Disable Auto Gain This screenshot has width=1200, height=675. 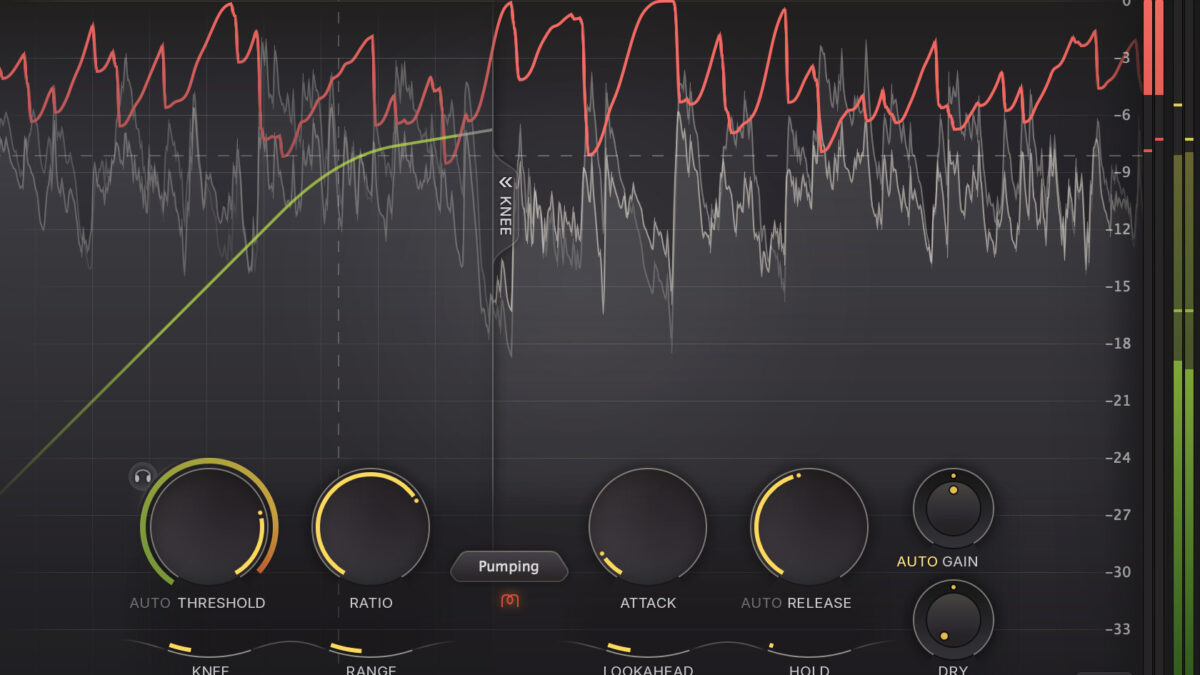[x=916, y=562]
